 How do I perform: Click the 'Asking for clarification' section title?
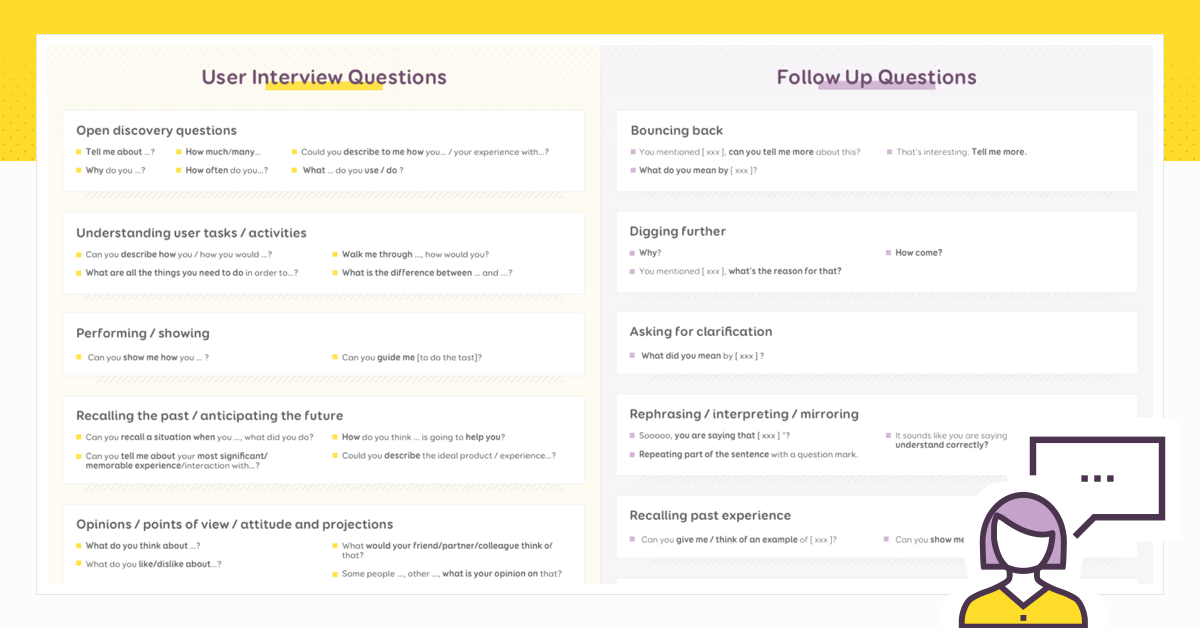click(701, 331)
